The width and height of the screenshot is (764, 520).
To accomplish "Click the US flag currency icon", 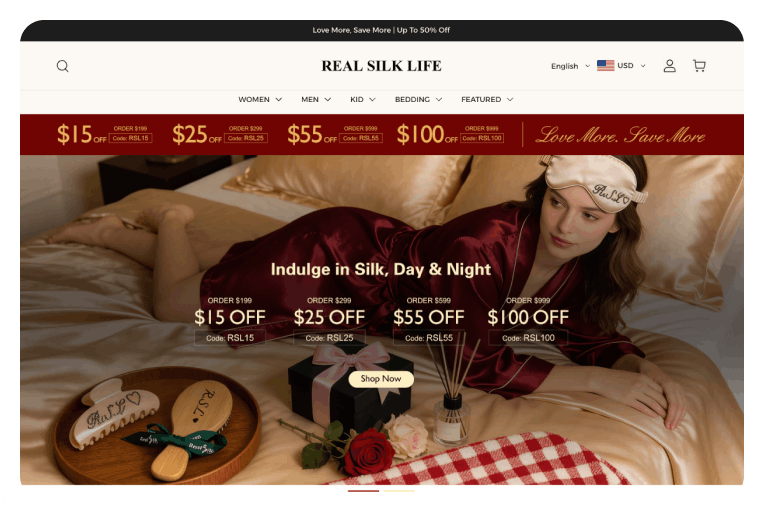I will point(606,65).
